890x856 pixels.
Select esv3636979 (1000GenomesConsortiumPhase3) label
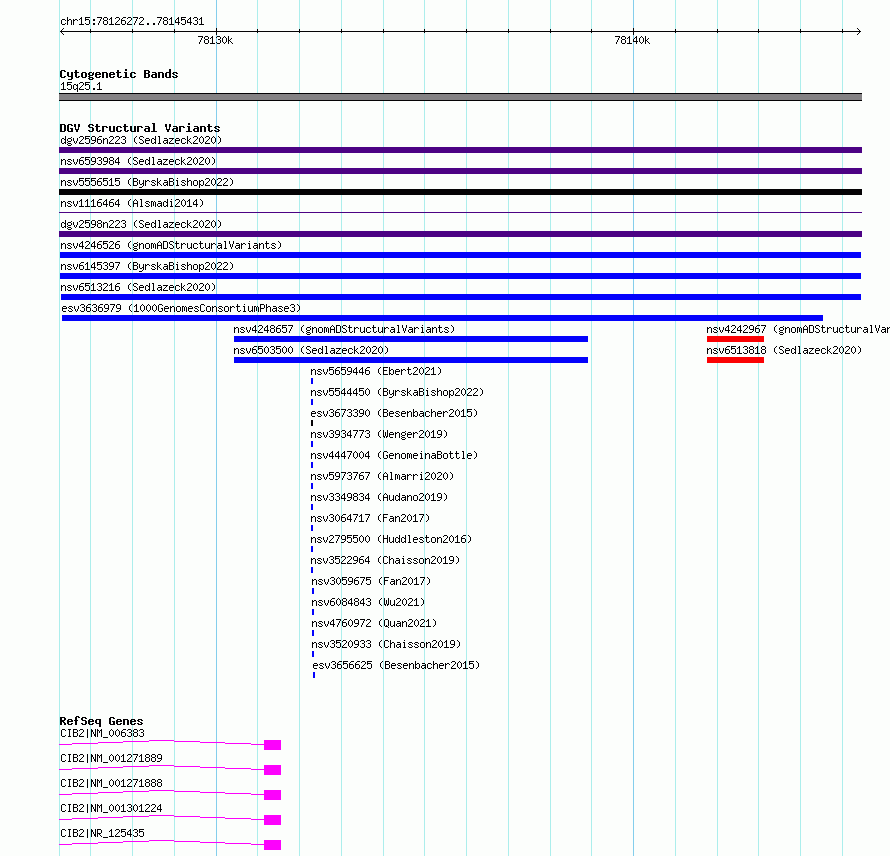pos(181,308)
